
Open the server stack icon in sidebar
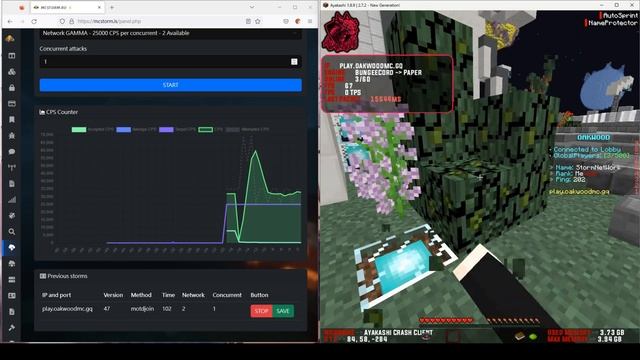click(12, 280)
